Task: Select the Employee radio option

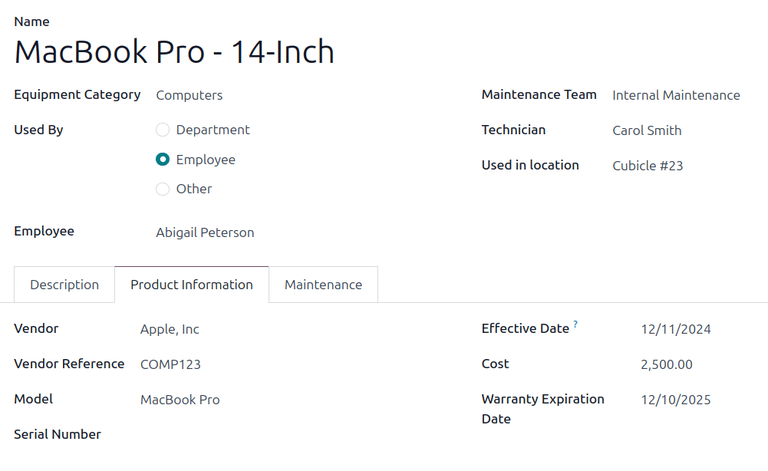Action: coord(163,160)
